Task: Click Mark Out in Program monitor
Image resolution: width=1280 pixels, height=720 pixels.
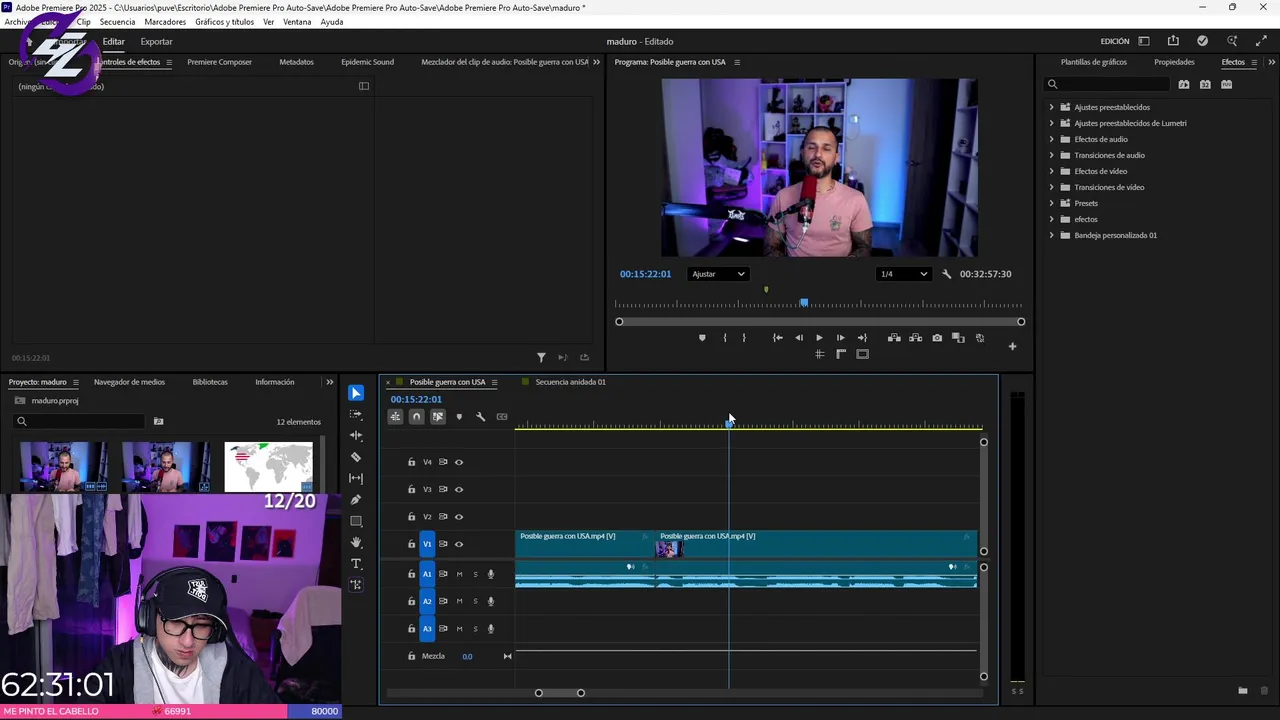Action: (x=744, y=338)
